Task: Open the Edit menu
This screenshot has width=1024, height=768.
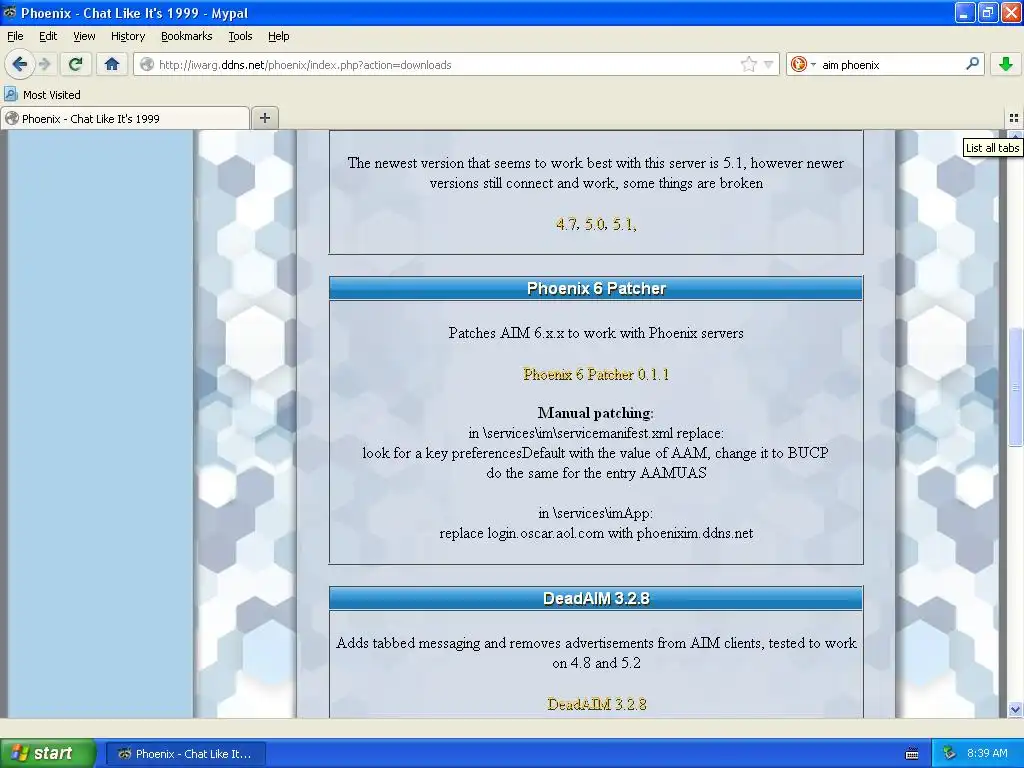Action: (48, 36)
